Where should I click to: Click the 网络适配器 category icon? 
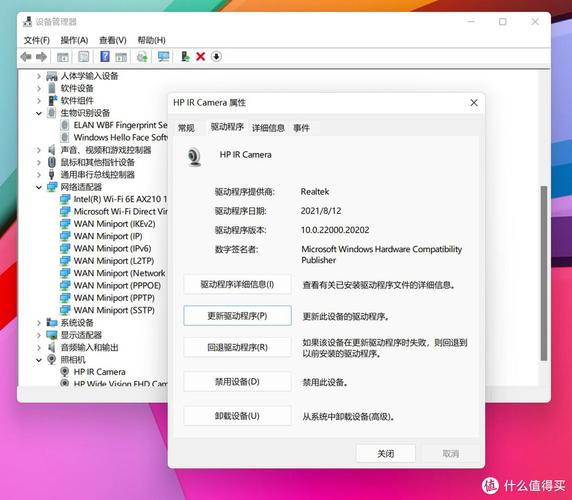pos(52,187)
